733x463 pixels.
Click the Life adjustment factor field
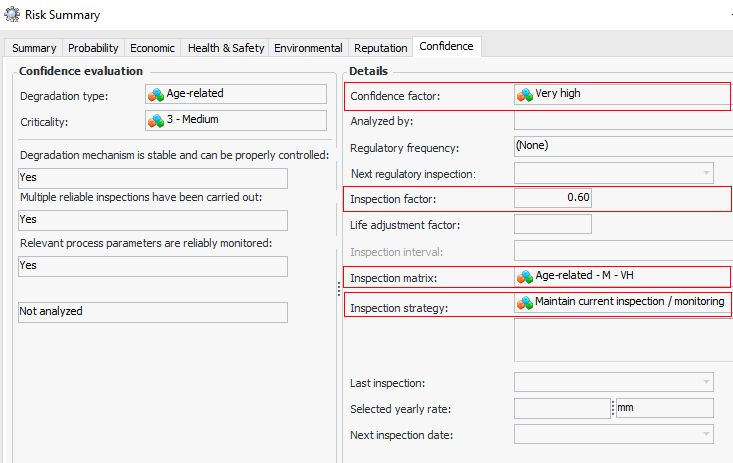point(553,224)
